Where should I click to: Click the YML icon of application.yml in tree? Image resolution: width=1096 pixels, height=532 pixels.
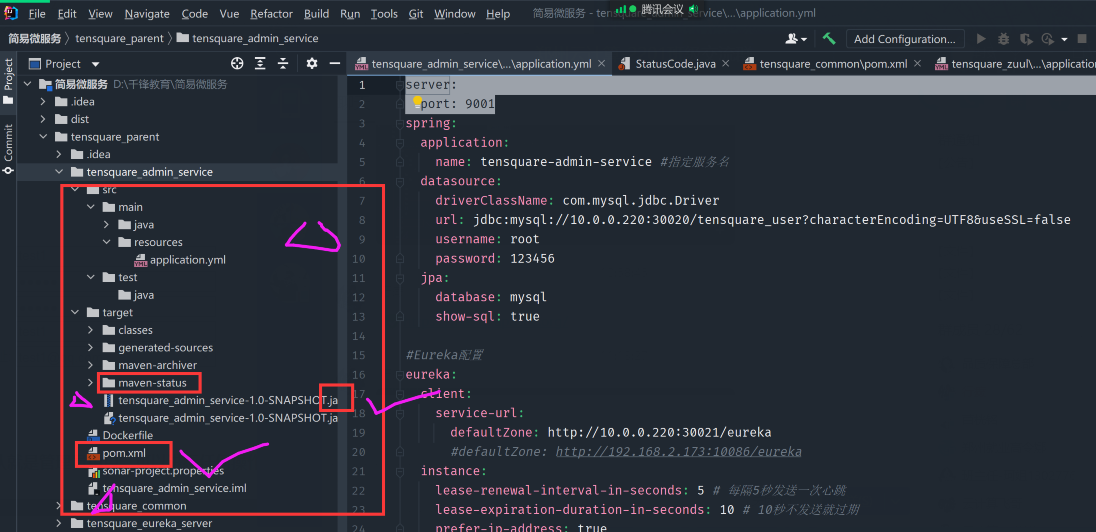(140, 260)
